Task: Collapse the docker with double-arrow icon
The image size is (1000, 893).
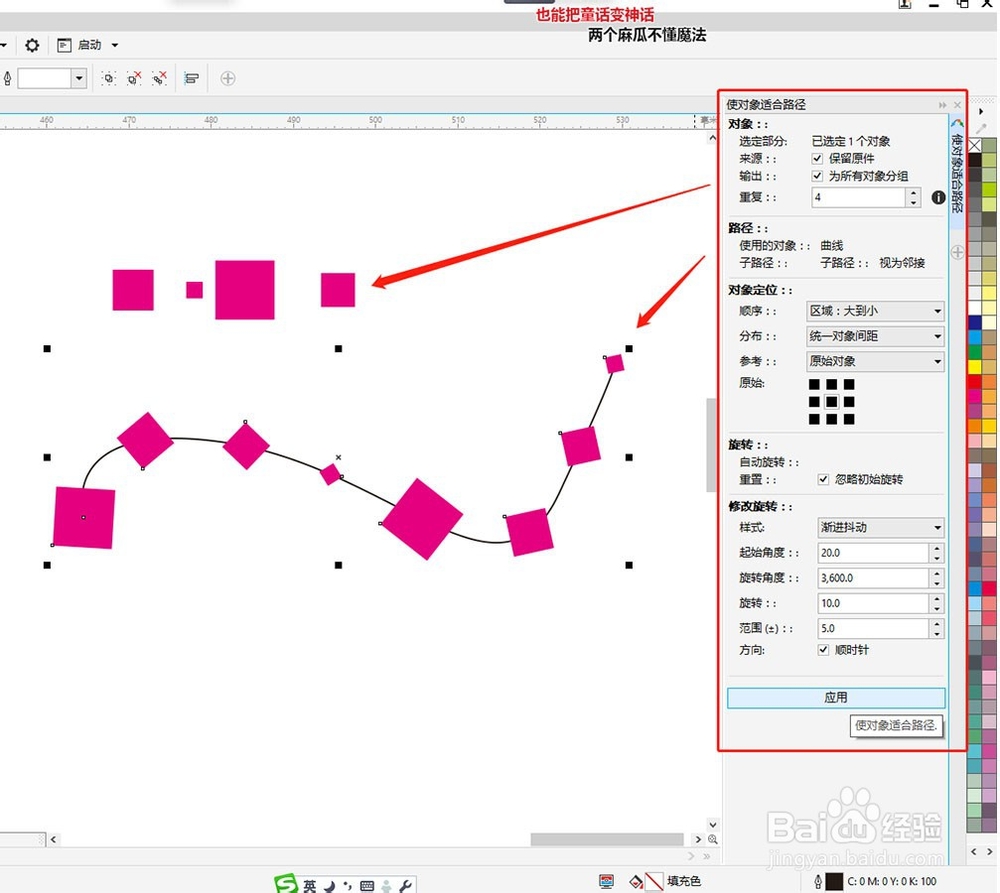Action: [943, 105]
